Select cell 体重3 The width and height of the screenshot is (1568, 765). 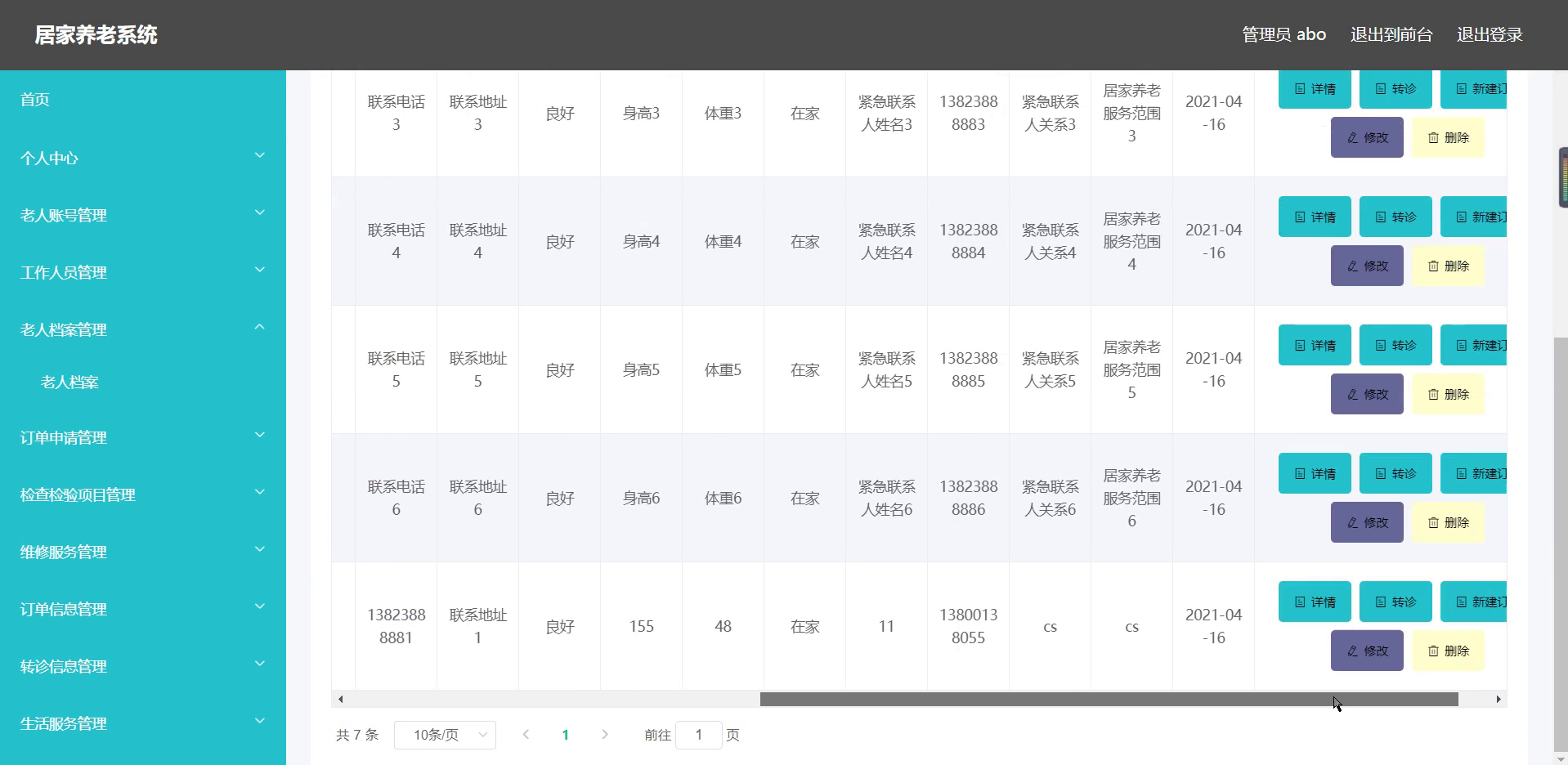pos(723,113)
